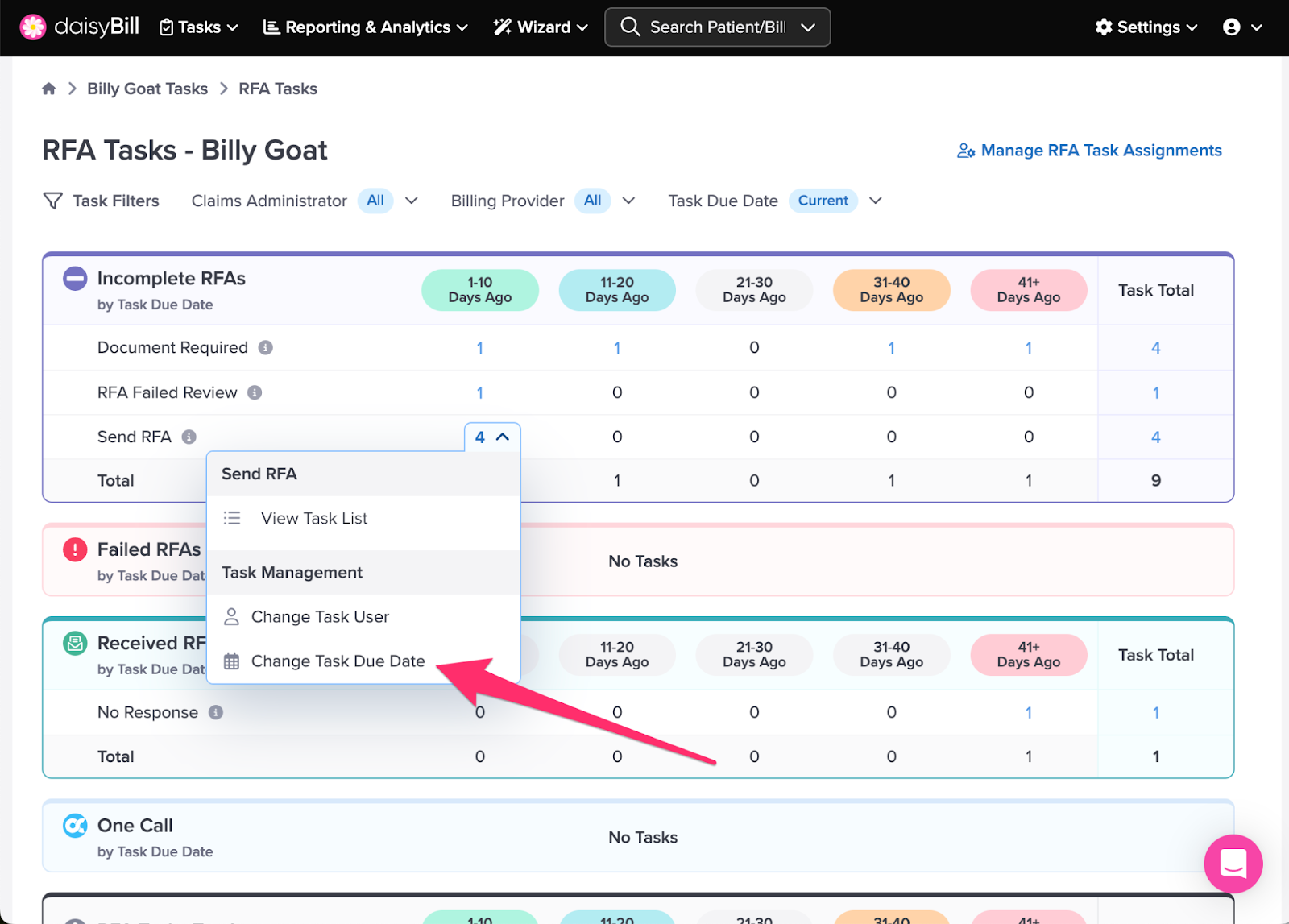Open the user account icon menu
Screen dimensions: 1289x924
tap(1242, 27)
